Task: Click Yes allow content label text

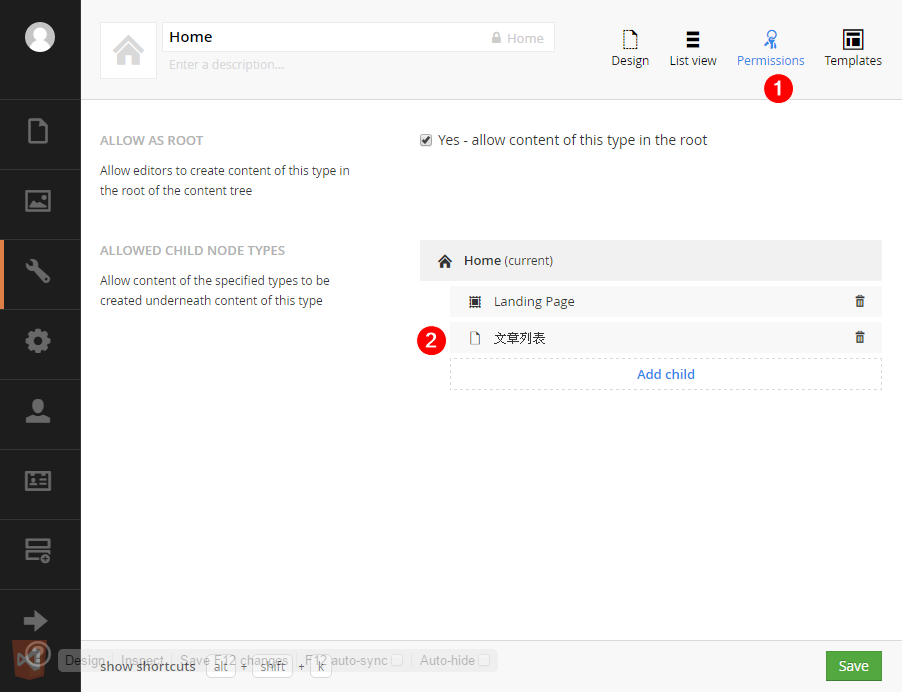Action: pyautogui.click(x=572, y=140)
